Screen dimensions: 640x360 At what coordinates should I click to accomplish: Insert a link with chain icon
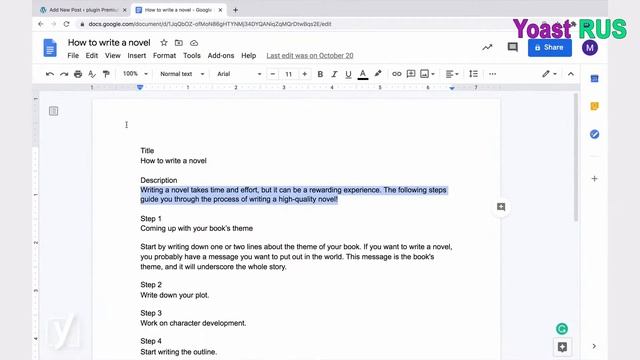(x=396, y=74)
